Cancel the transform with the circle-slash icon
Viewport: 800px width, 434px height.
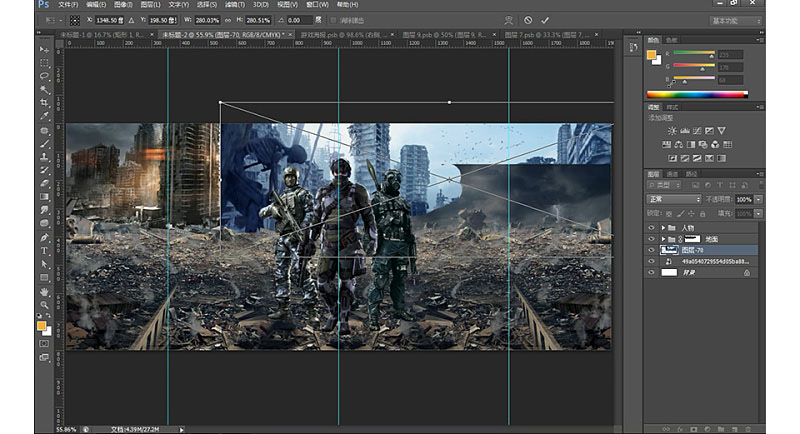tap(528, 20)
